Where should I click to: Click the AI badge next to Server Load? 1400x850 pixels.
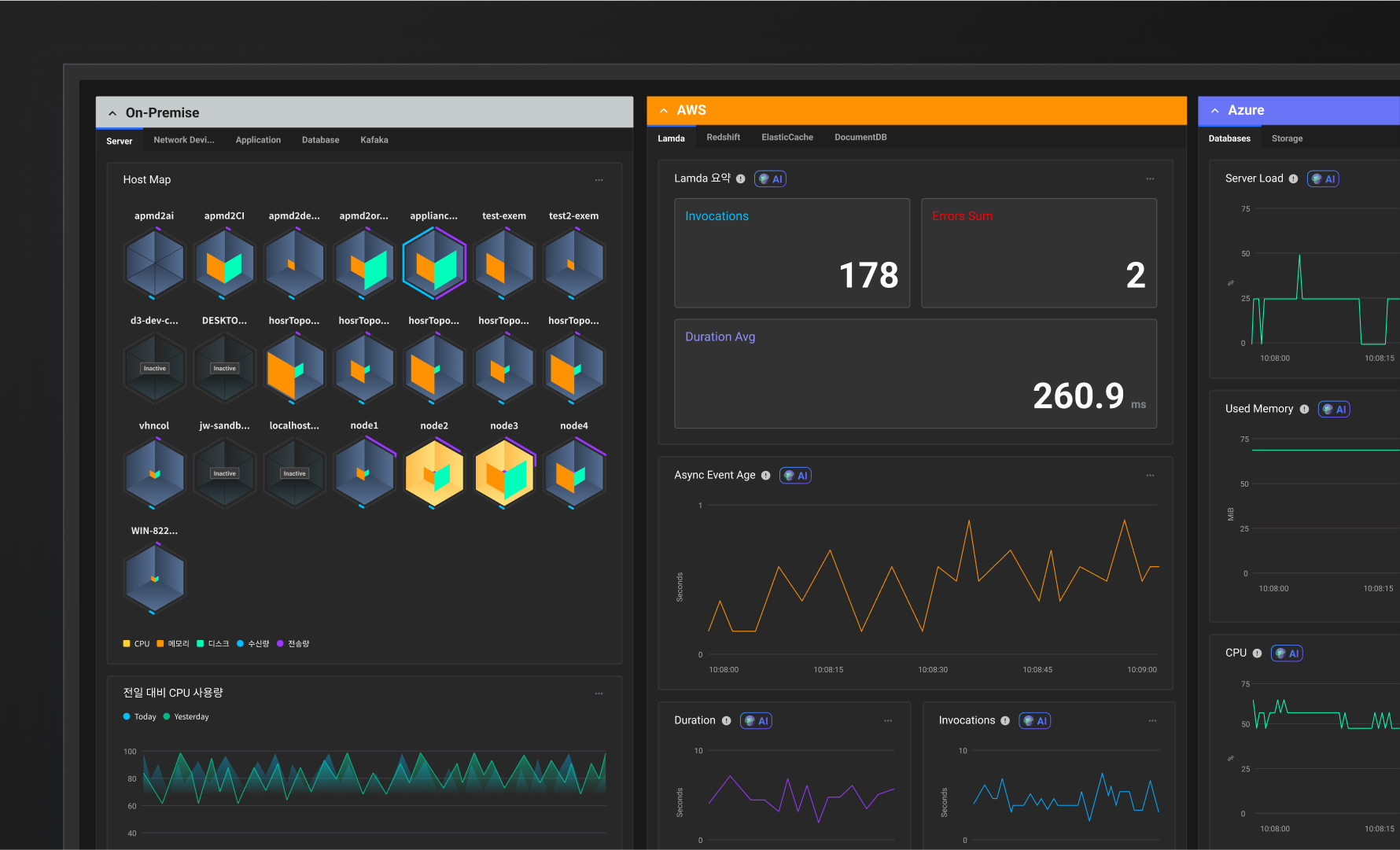pos(1323,179)
